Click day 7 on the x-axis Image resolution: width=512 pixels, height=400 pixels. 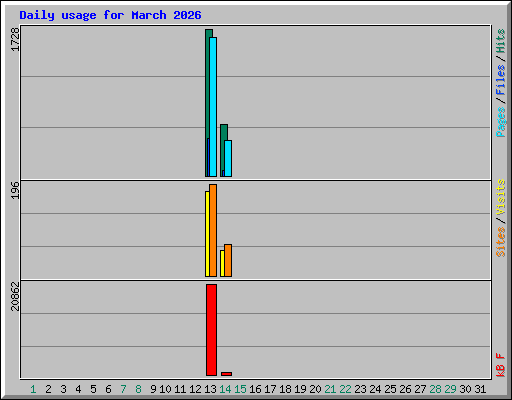coord(123,389)
